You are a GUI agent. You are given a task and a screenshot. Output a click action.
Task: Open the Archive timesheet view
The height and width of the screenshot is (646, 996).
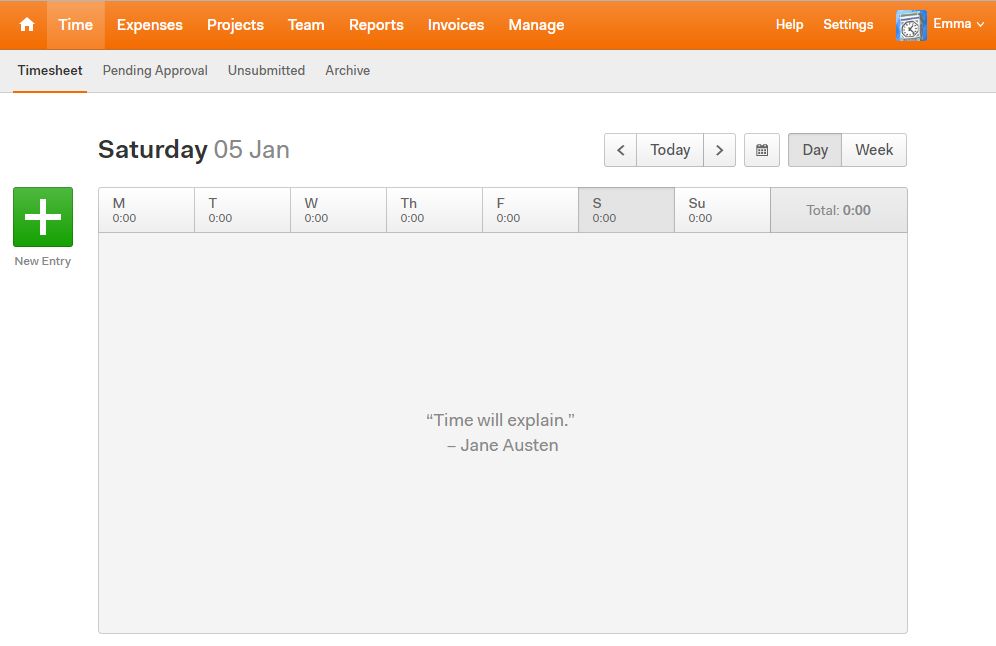pyautogui.click(x=347, y=70)
